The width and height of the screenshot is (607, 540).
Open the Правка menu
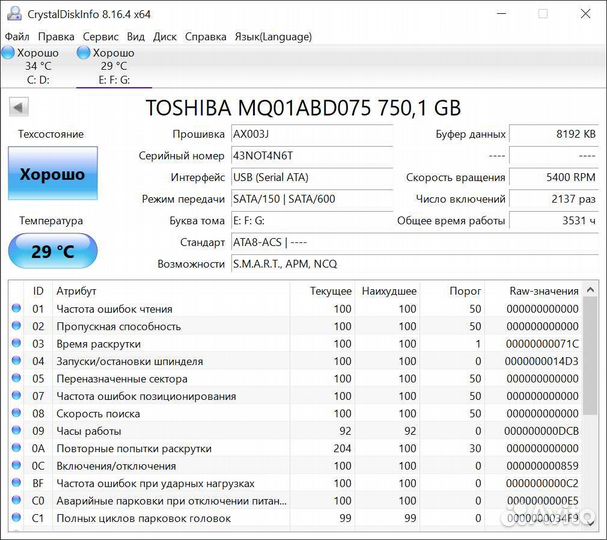pyautogui.click(x=56, y=37)
